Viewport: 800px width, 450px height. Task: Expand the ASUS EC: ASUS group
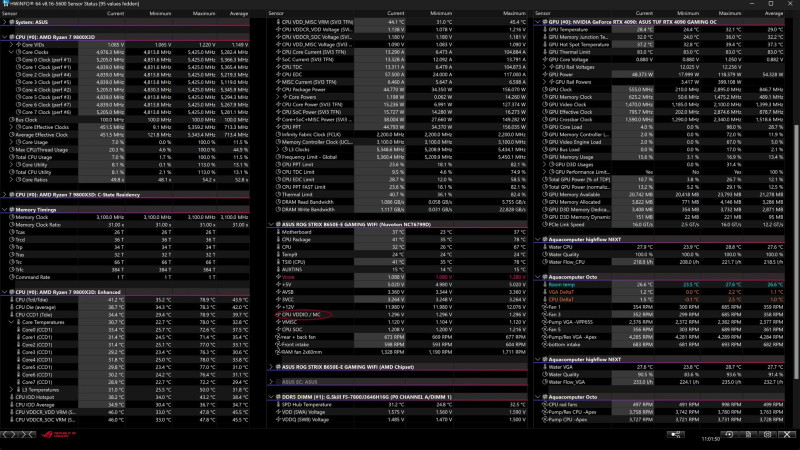coord(271,382)
